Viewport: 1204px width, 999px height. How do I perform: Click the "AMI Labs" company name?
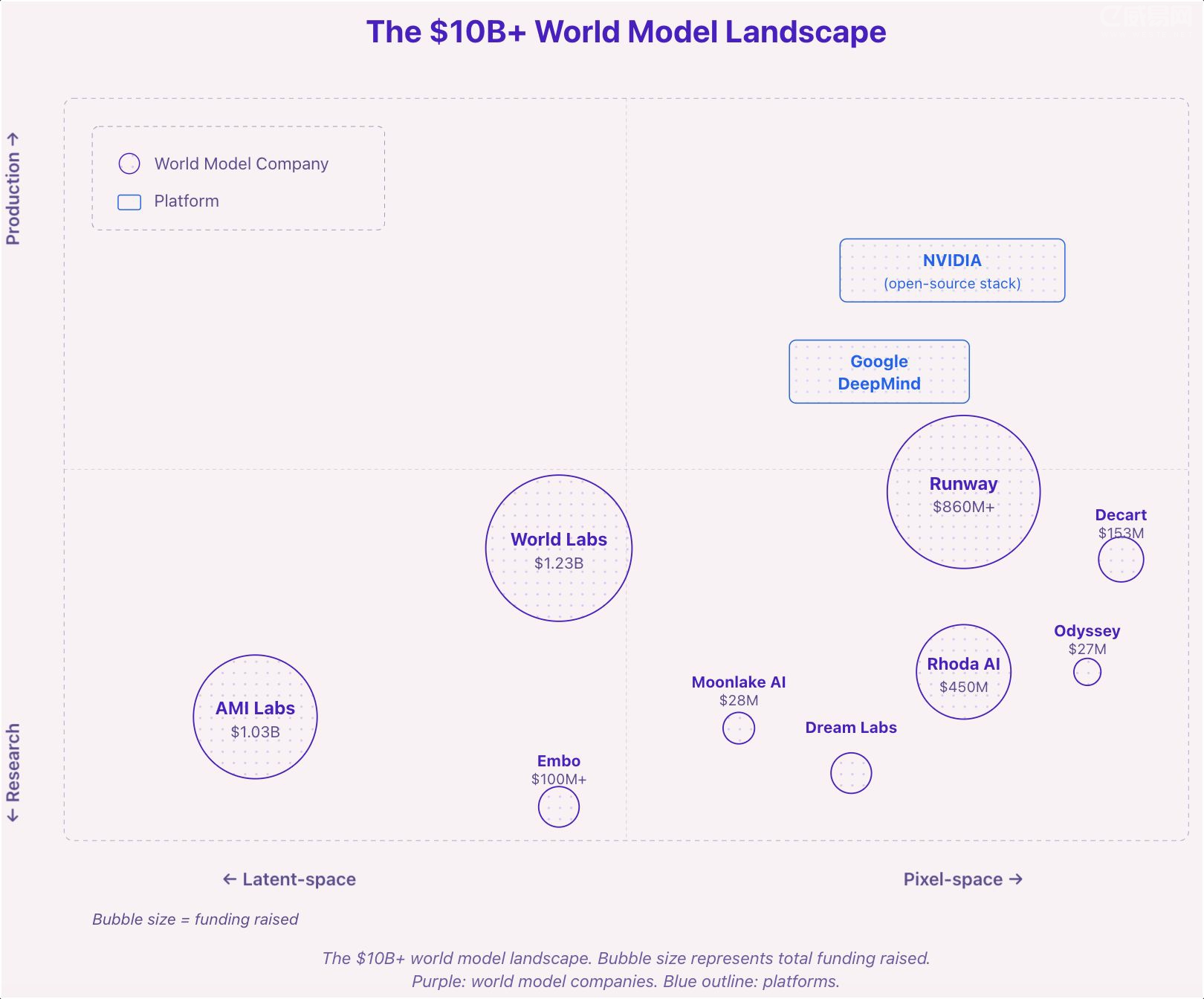[255, 708]
